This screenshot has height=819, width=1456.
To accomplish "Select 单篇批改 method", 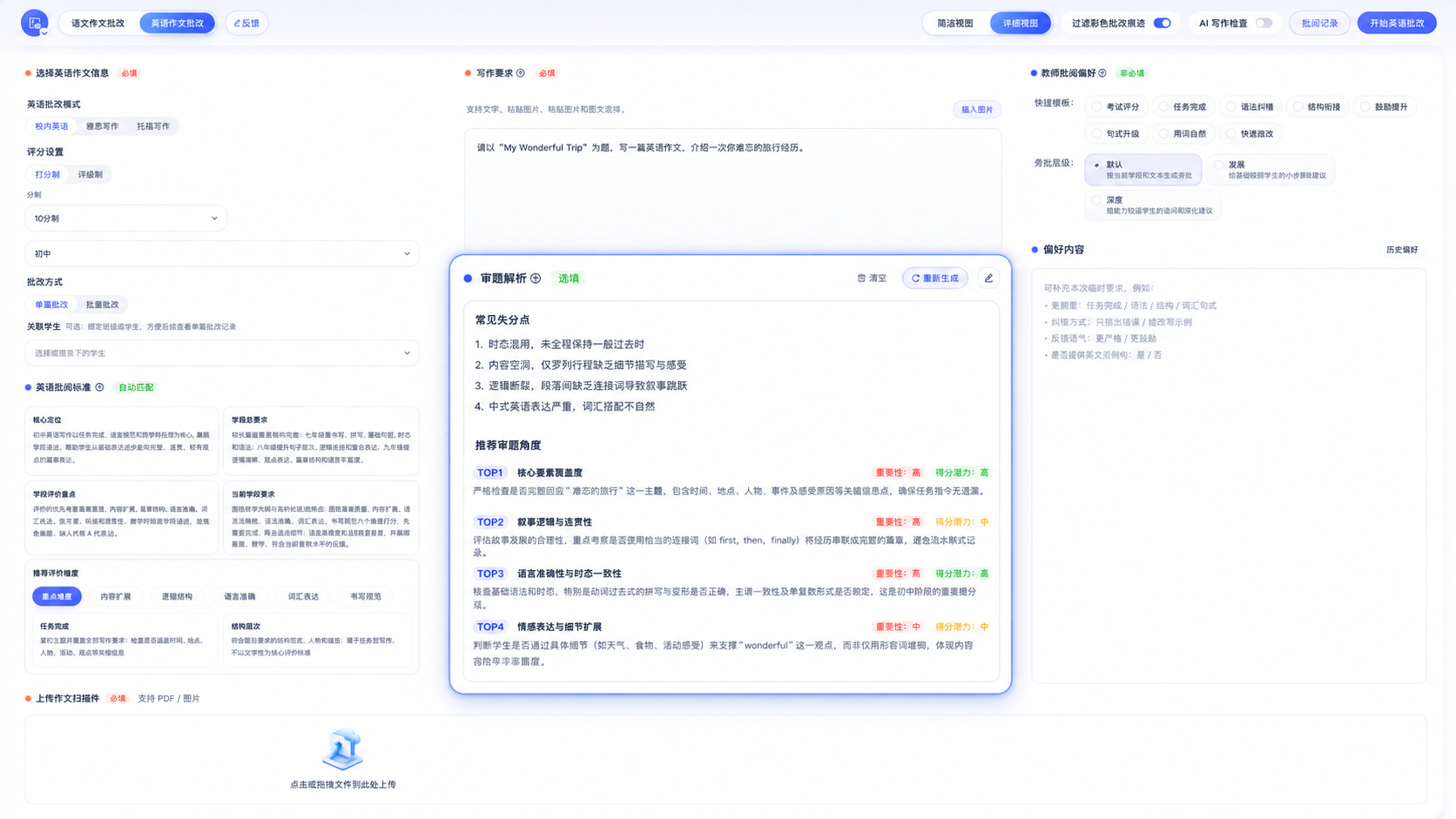I will click(51, 305).
